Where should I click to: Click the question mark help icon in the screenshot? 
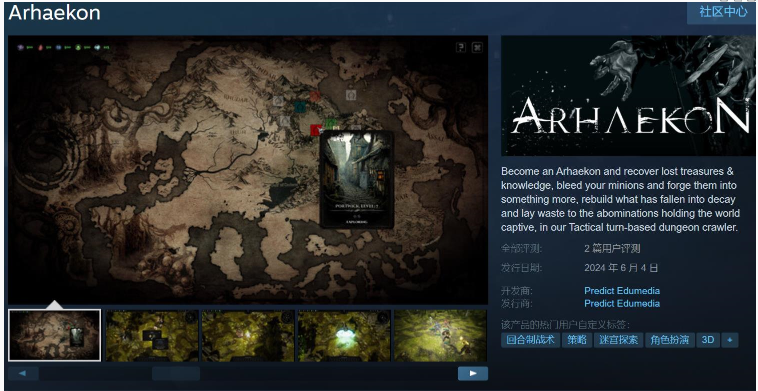click(461, 47)
